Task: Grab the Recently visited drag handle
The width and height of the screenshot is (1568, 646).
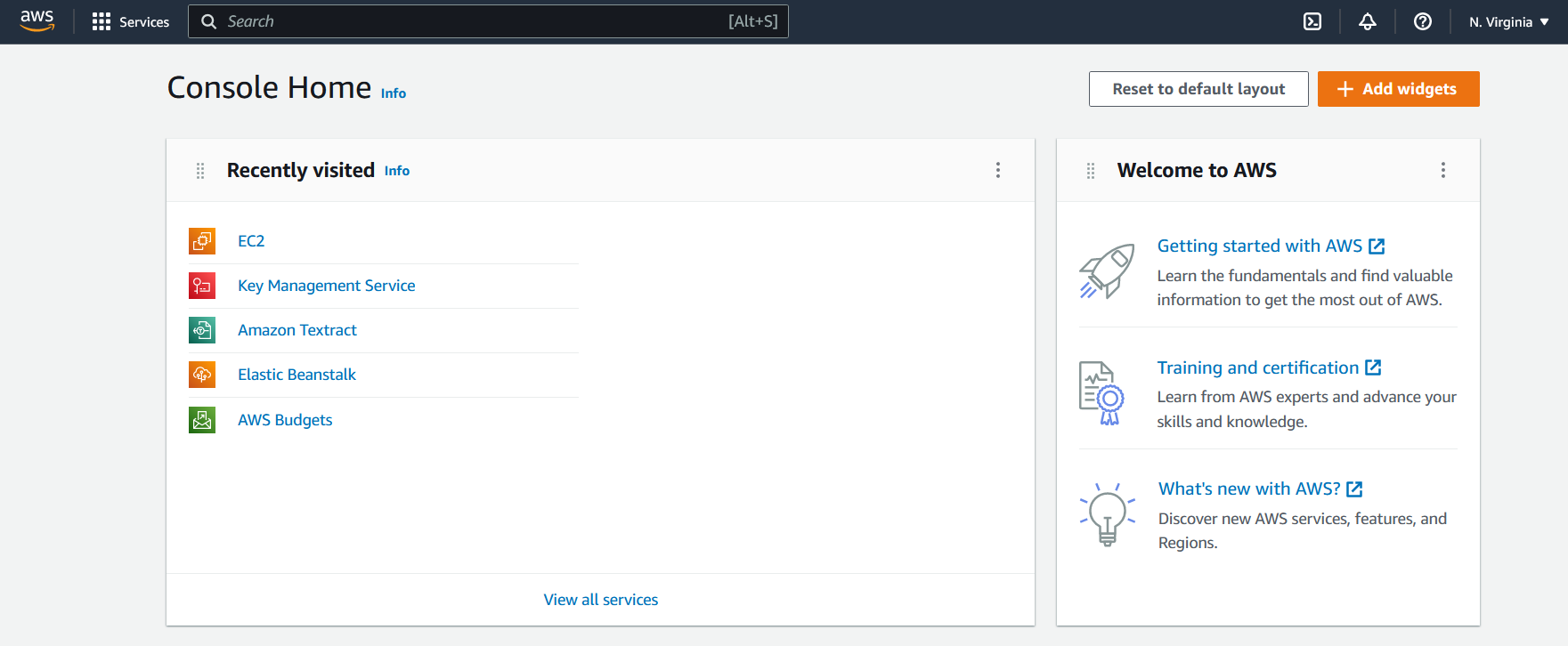Action: [199, 170]
